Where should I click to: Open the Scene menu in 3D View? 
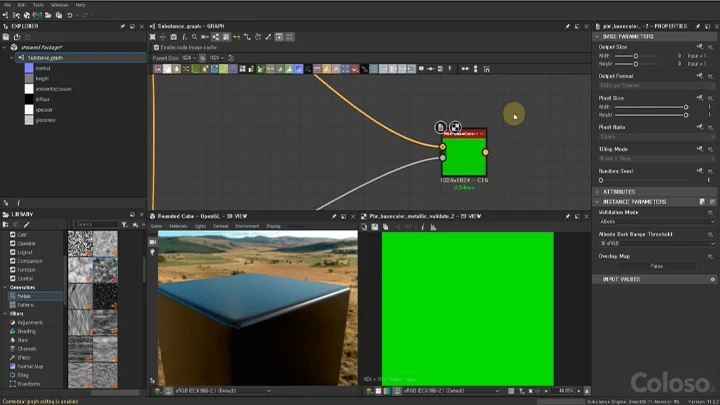157,226
